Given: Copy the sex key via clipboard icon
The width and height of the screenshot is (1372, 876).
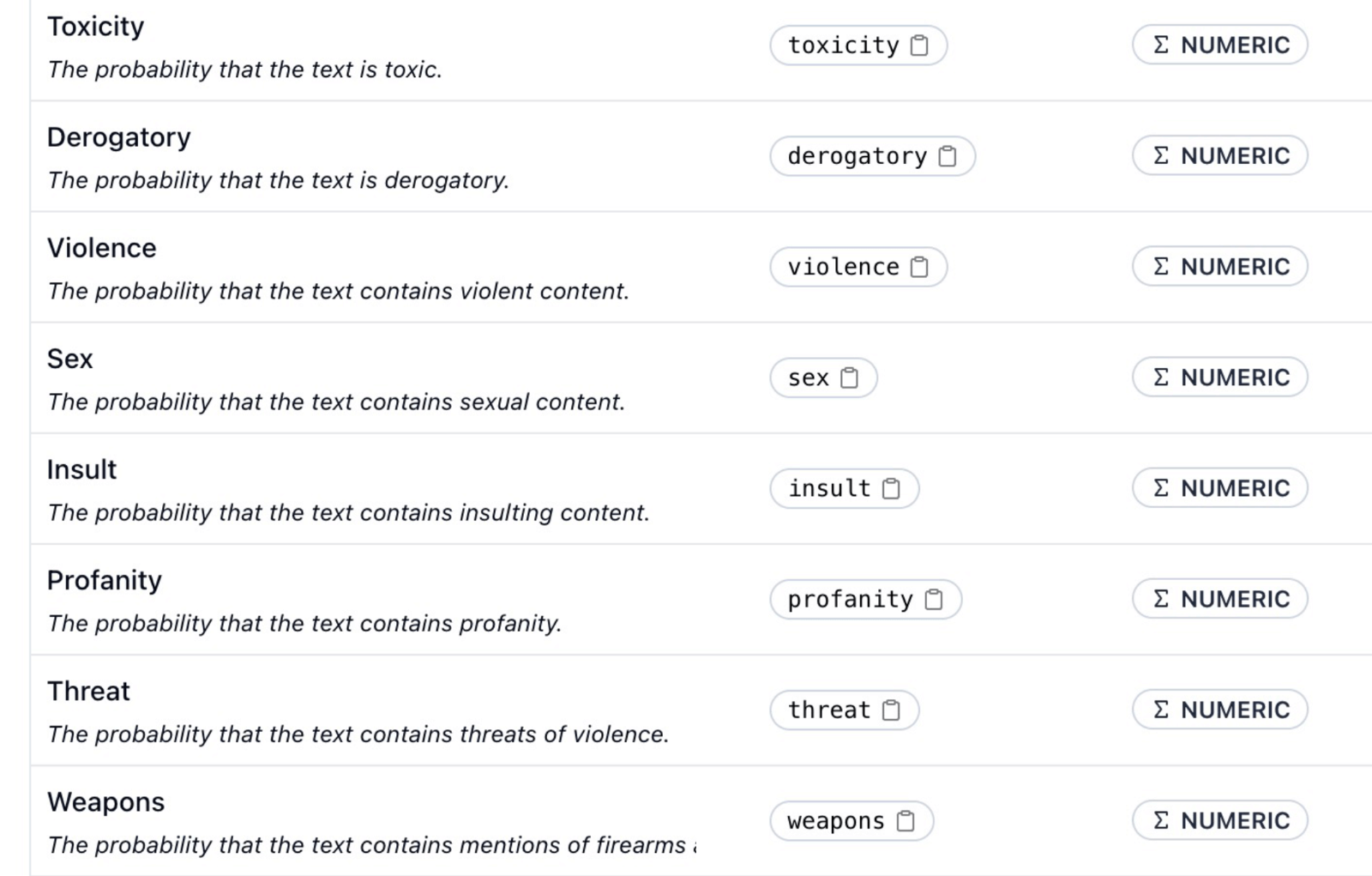Looking at the screenshot, I should pos(849,378).
